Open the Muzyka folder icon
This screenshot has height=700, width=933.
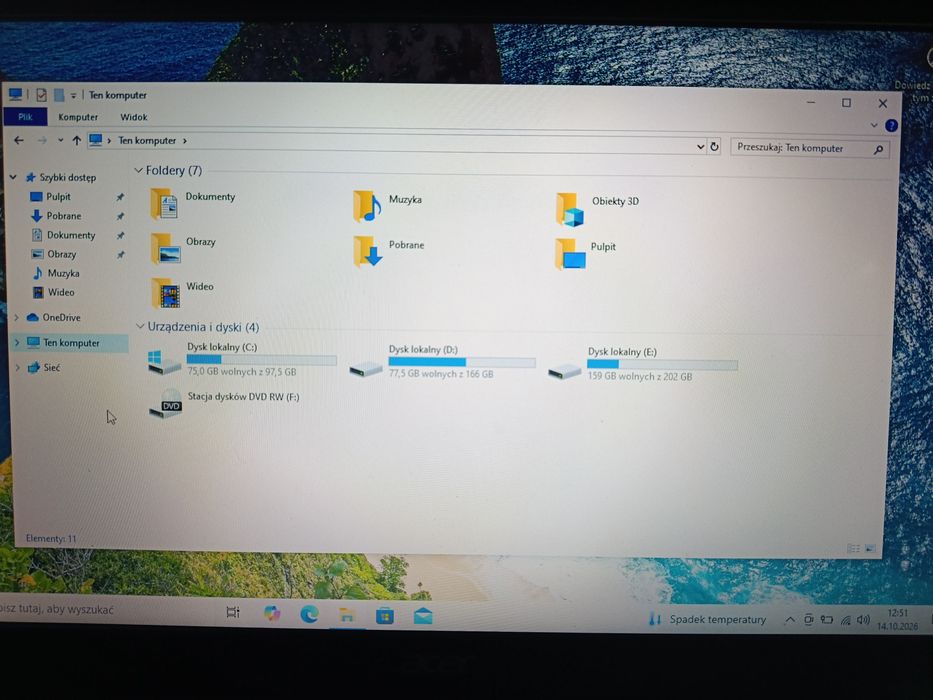[367, 206]
